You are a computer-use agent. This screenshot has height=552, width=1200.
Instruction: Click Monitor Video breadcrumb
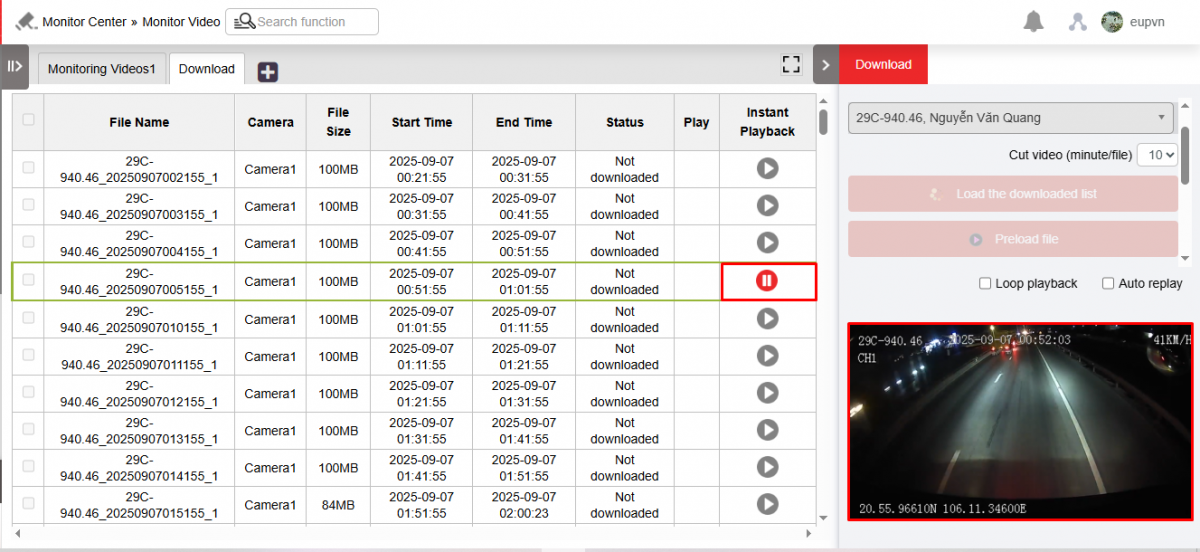click(181, 21)
